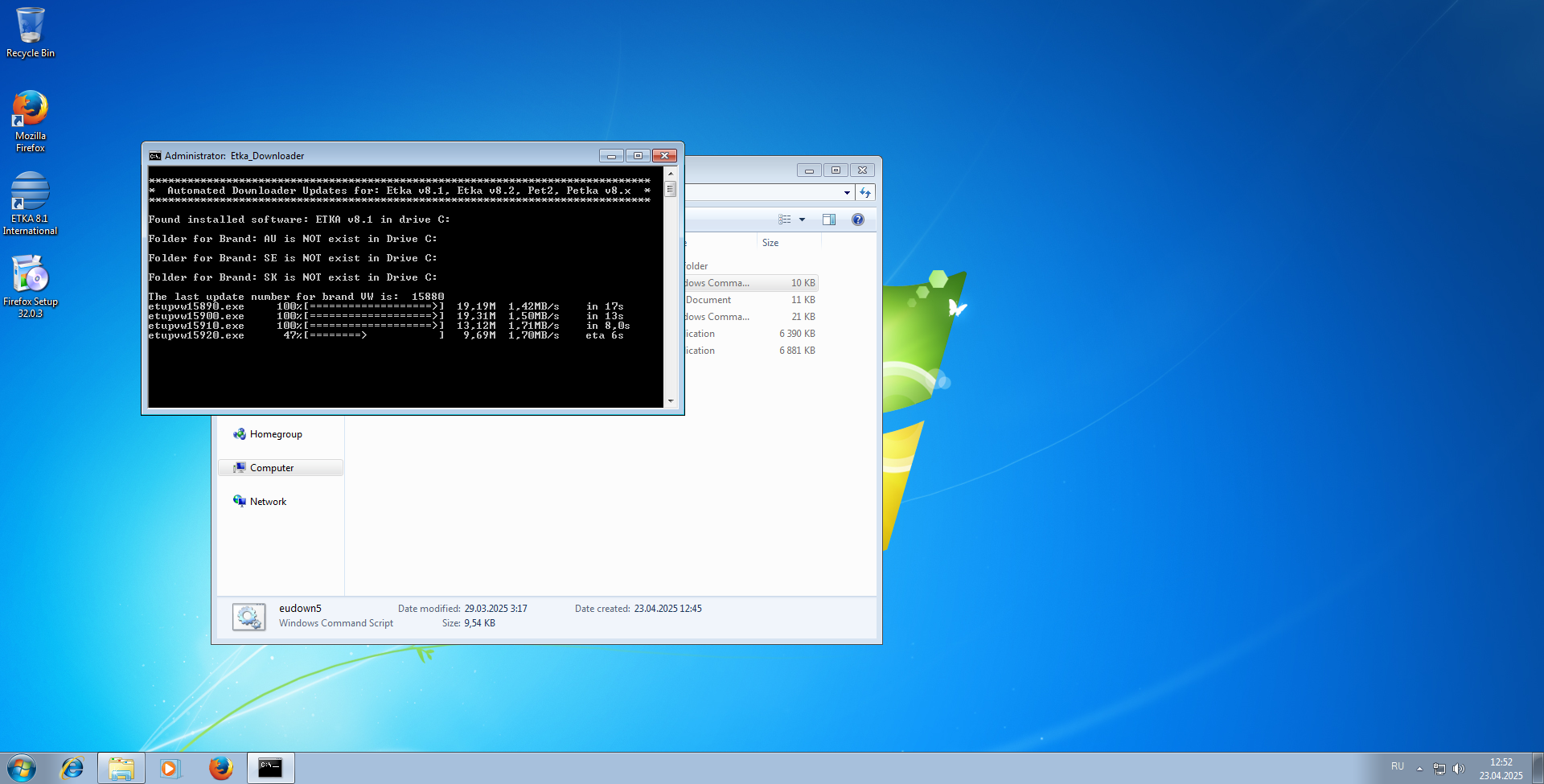This screenshot has width=1544, height=784.
Task: Select the ETKA 8.1 International desktop shortcut
Action: click(31, 203)
